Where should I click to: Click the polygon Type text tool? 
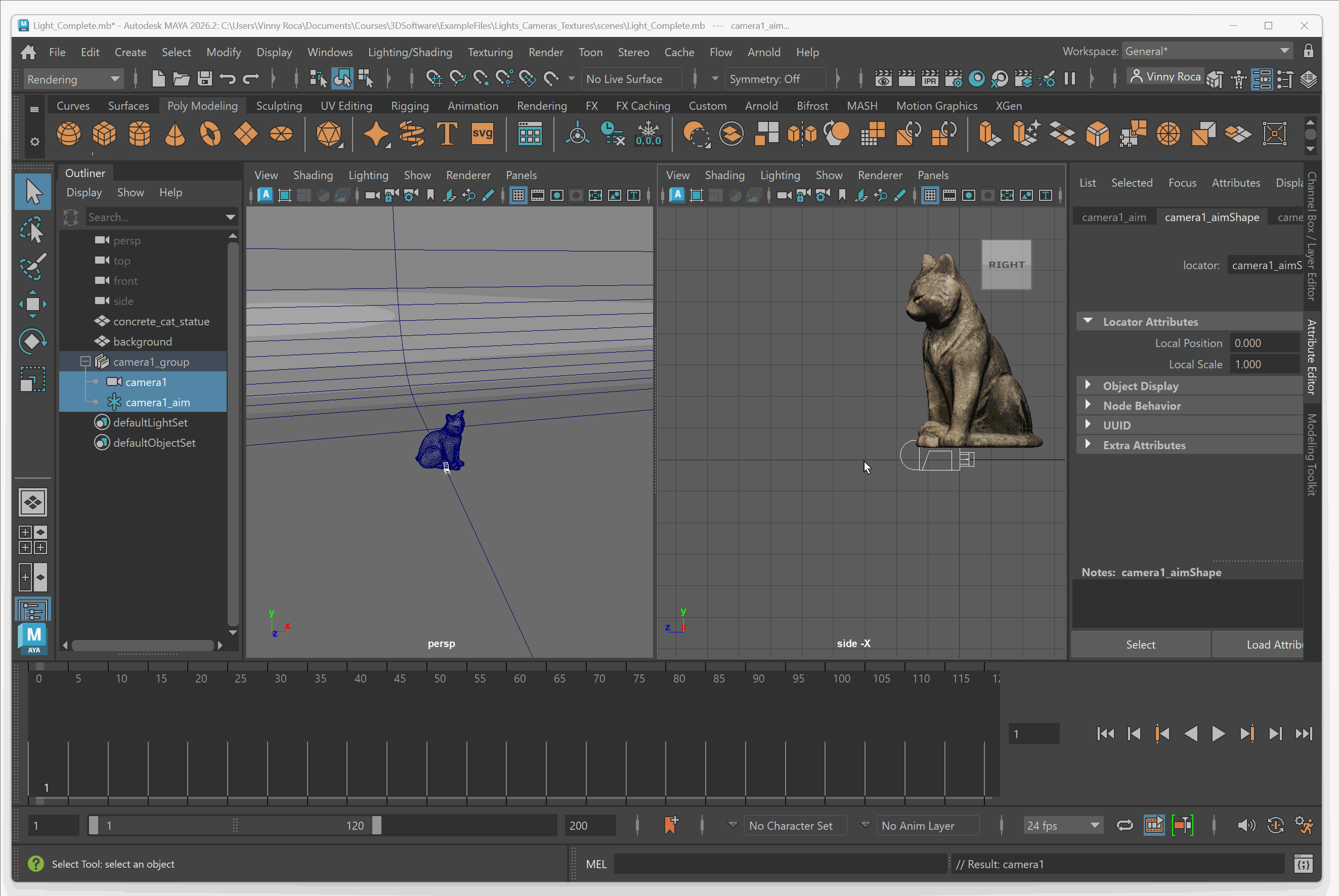[x=447, y=134]
